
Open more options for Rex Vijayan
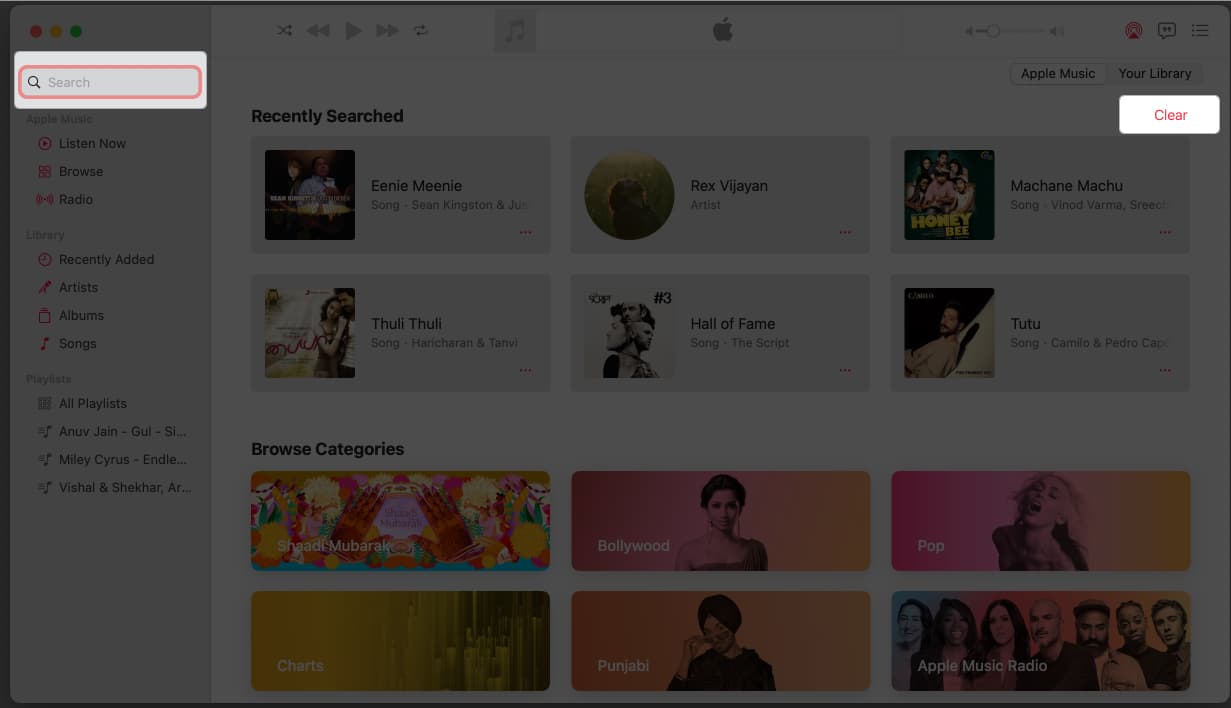845,232
